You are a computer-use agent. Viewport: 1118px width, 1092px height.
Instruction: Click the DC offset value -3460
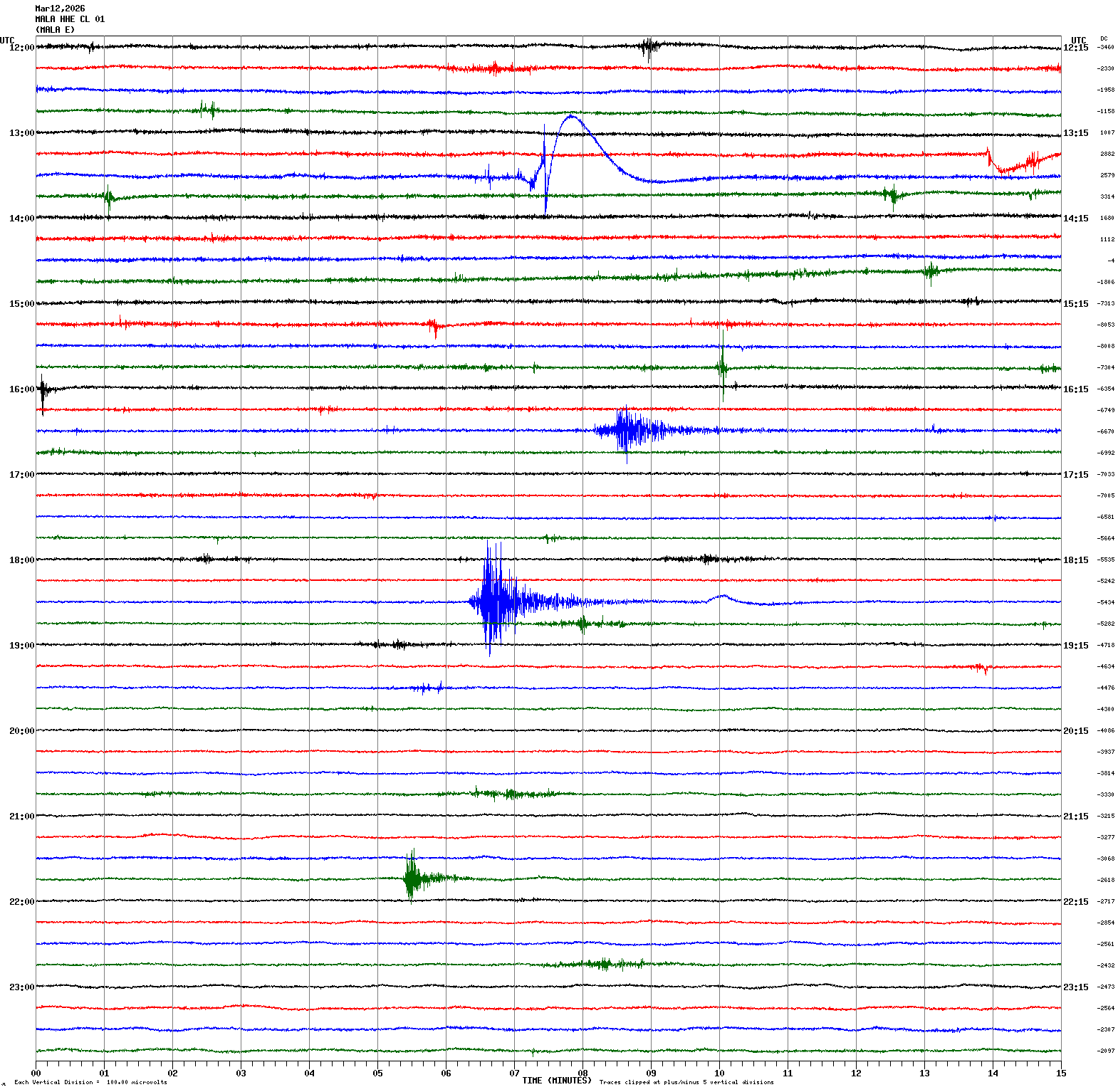[x=1106, y=48]
